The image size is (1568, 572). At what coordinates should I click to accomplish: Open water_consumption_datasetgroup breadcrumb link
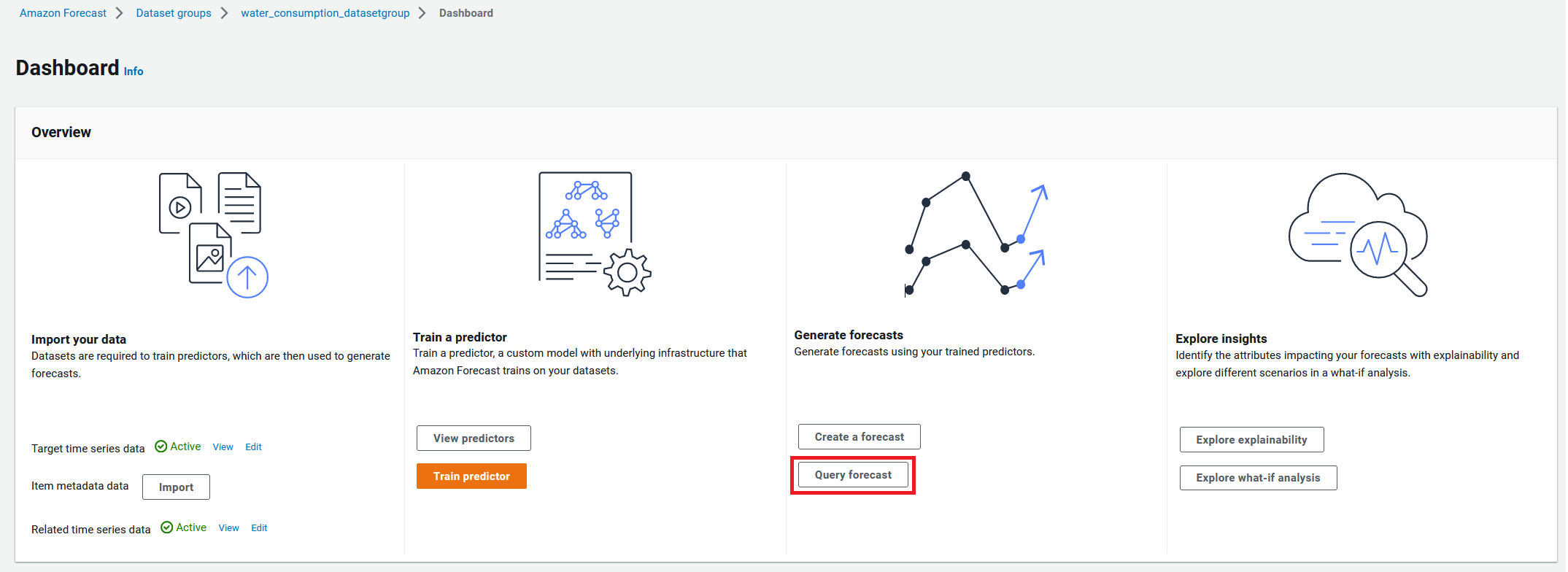pyautogui.click(x=325, y=13)
